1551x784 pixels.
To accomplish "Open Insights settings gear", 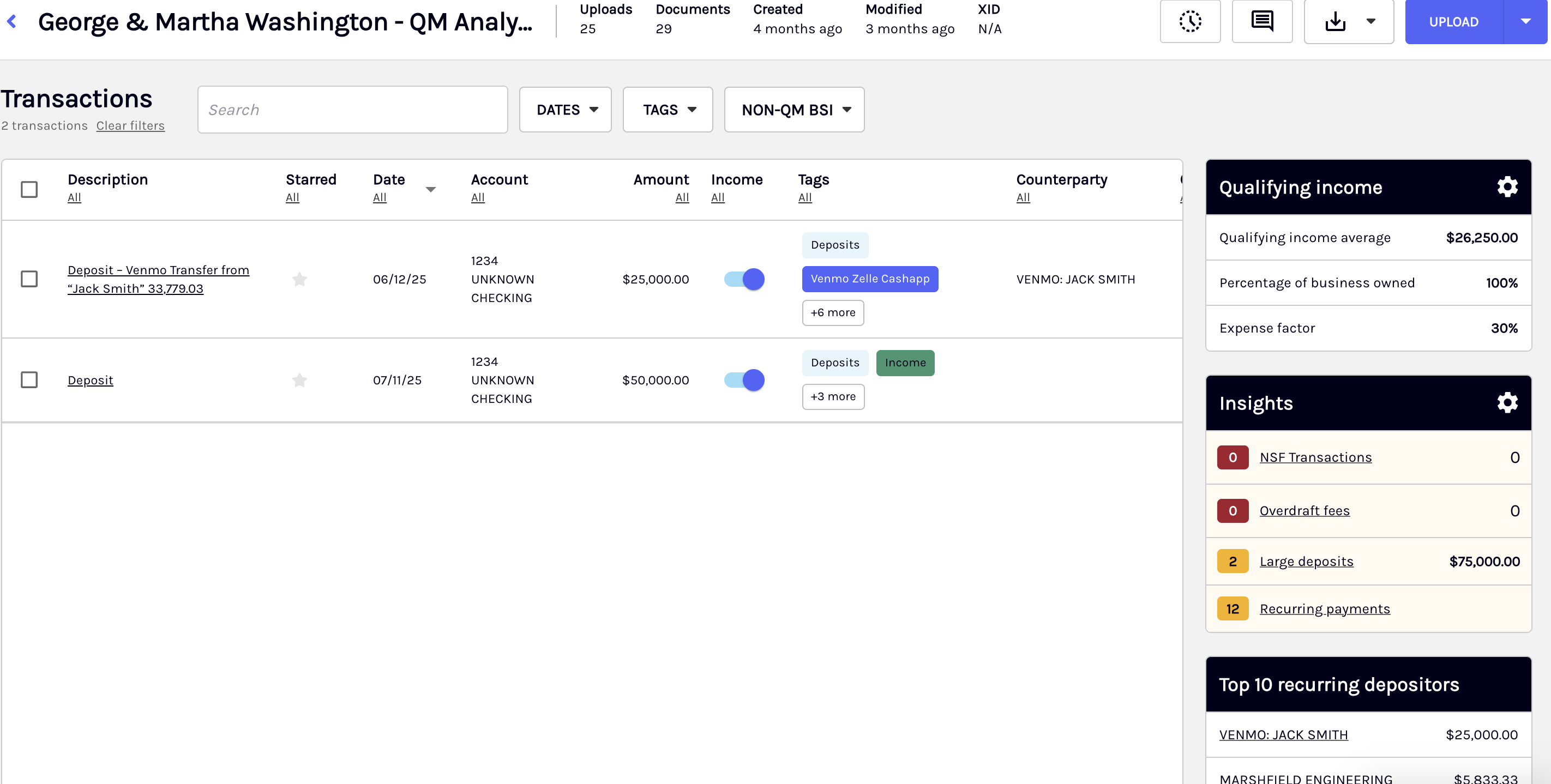I will [1507, 403].
